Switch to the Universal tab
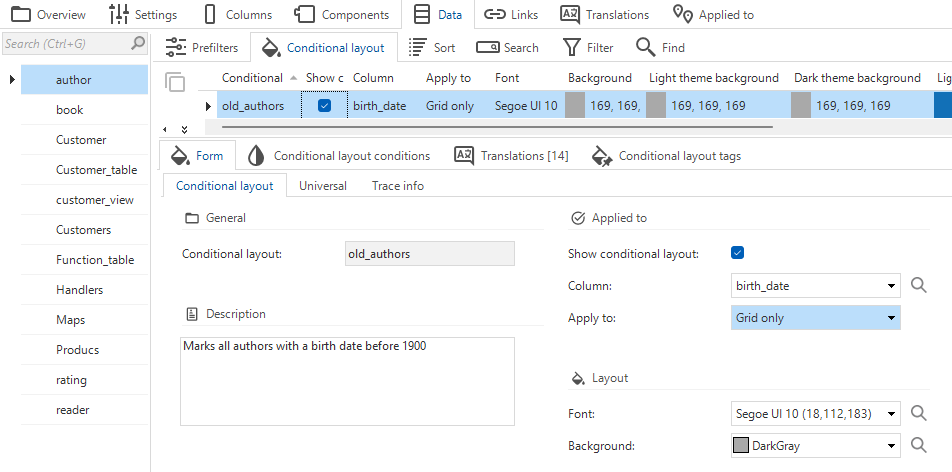The width and height of the screenshot is (952, 472). point(322,186)
